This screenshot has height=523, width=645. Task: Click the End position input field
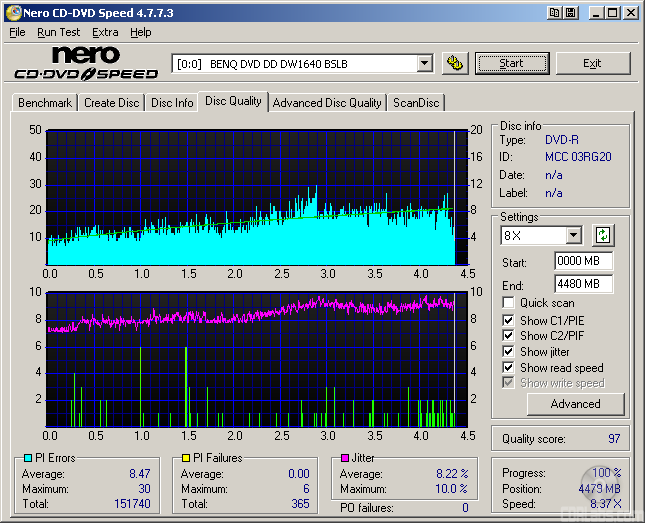[x=583, y=284]
